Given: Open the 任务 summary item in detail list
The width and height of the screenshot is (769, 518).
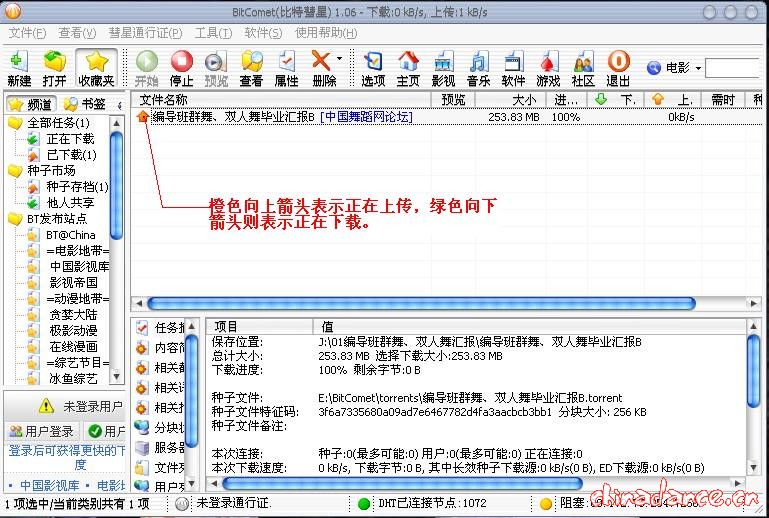Looking at the screenshot, I should click(161, 328).
